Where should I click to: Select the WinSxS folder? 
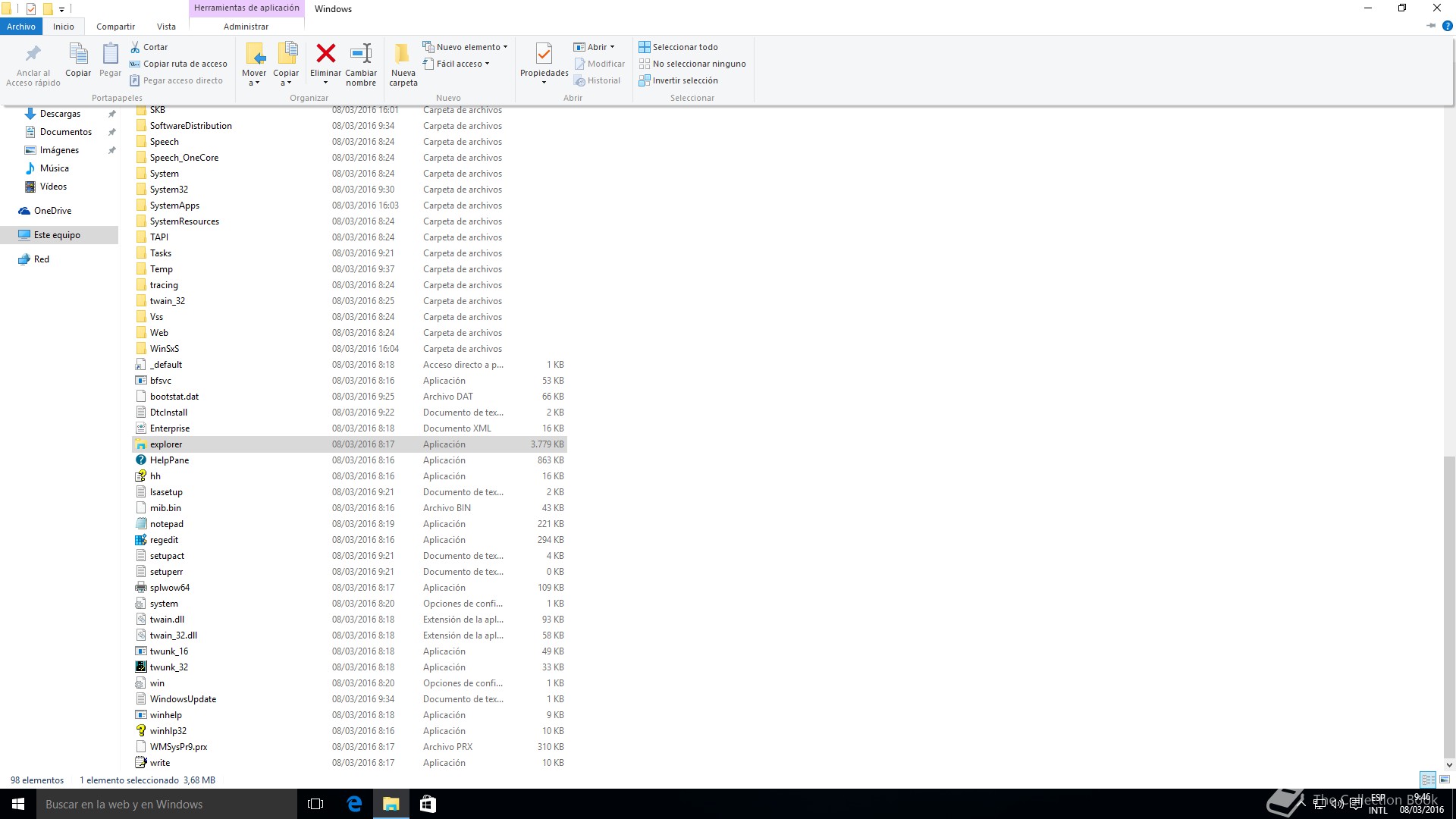(x=164, y=349)
